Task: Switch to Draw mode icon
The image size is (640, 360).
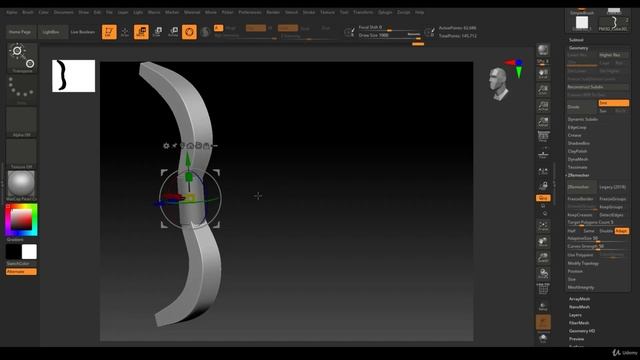Action: tap(125, 32)
